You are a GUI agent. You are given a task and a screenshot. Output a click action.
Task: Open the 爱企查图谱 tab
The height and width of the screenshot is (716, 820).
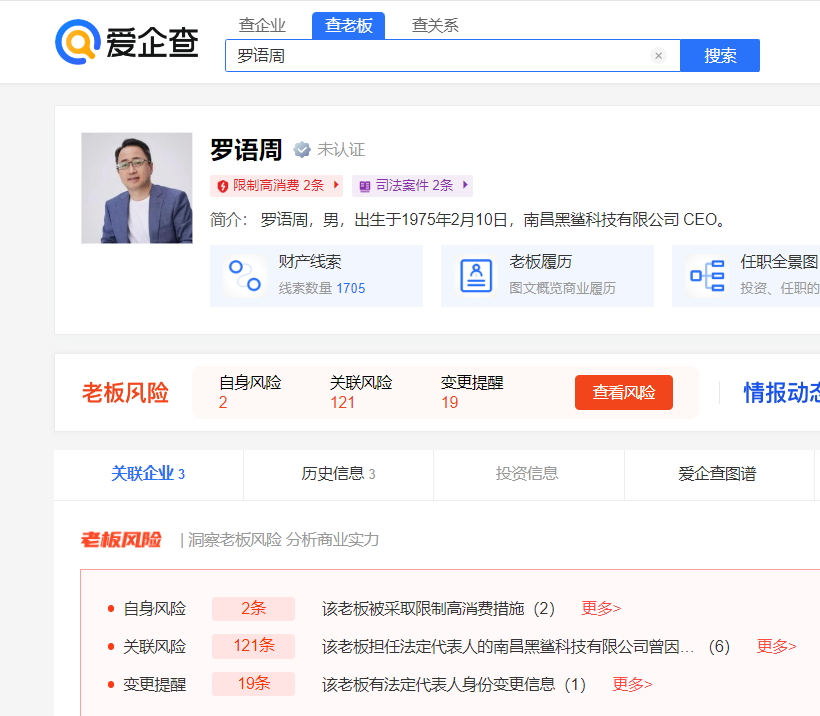pyautogui.click(x=718, y=474)
